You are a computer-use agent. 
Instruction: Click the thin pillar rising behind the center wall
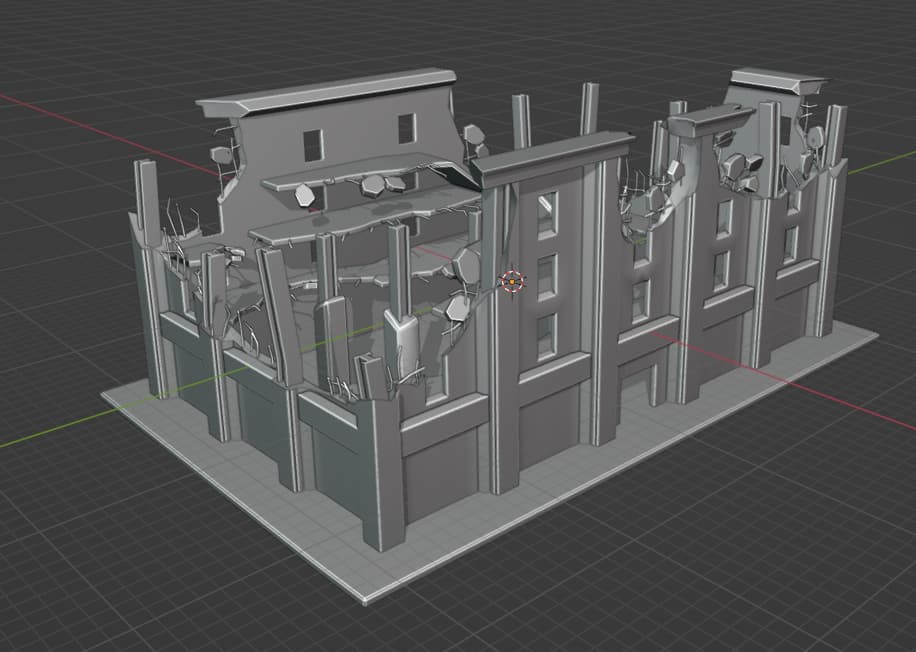pyautogui.click(x=589, y=109)
